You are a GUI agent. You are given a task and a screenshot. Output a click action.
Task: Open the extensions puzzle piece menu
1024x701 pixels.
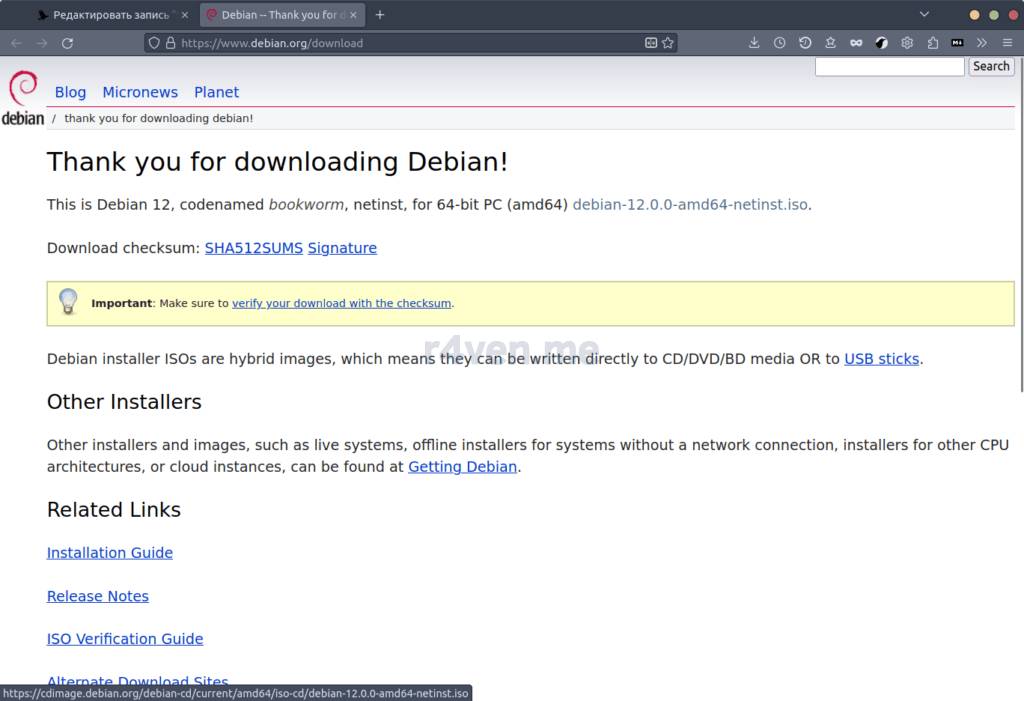932,43
